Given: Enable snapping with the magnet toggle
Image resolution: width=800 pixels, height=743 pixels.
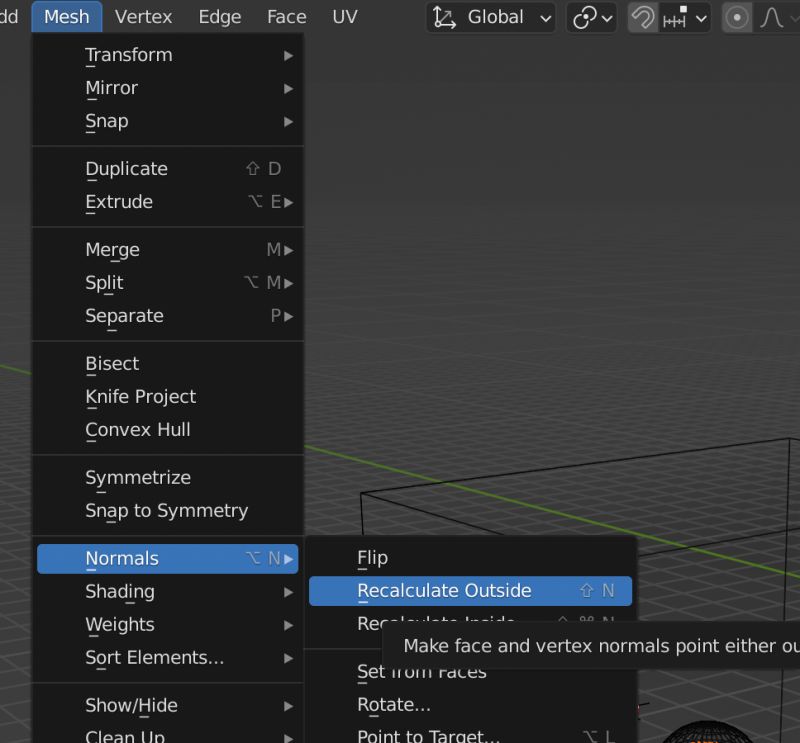Looking at the screenshot, I should coord(641,17).
